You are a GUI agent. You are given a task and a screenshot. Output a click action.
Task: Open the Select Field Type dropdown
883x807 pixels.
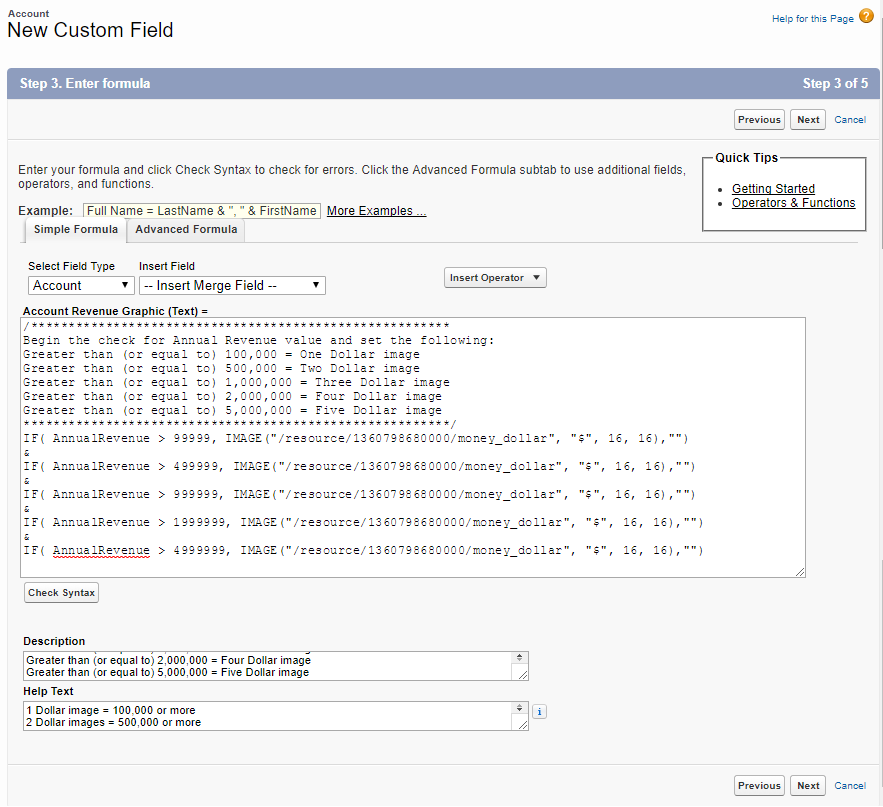(81, 285)
